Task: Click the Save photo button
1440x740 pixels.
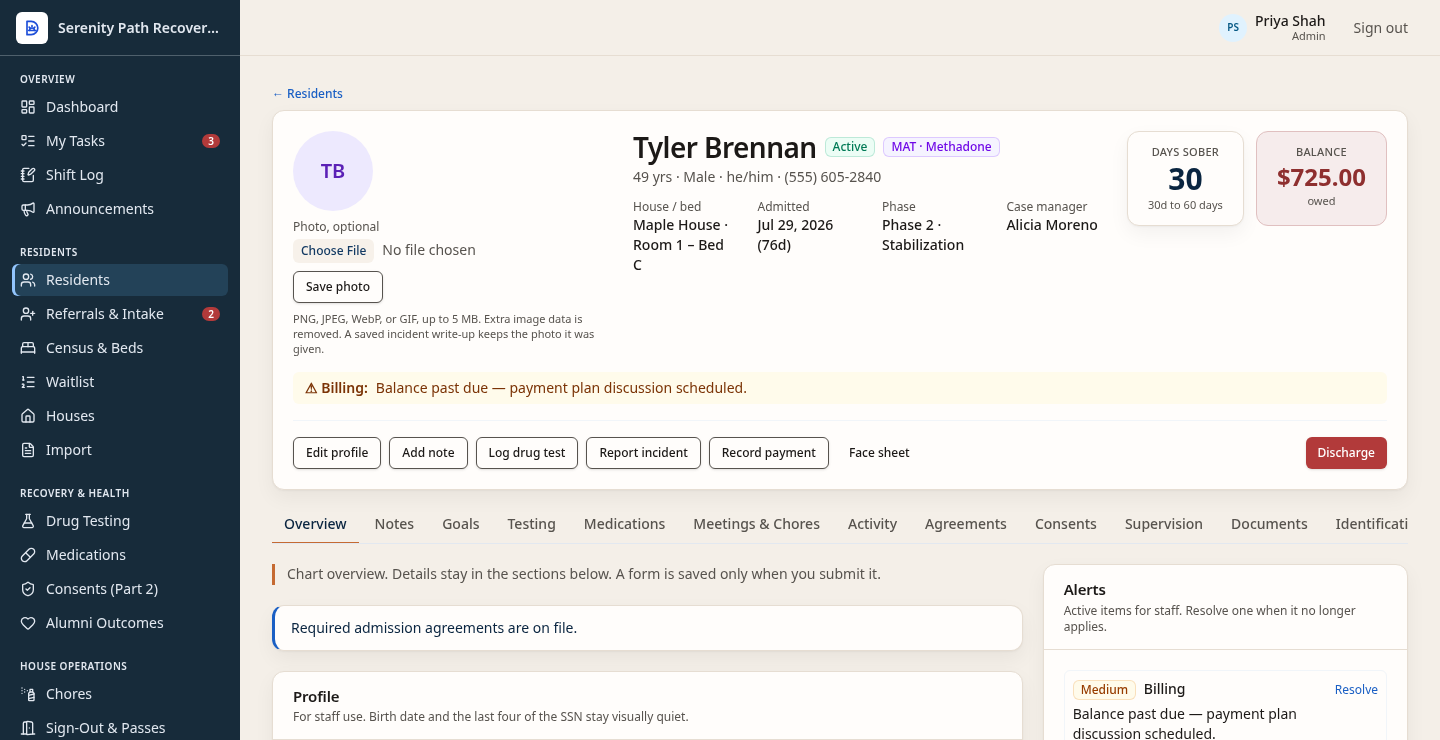Action: pyautogui.click(x=338, y=287)
